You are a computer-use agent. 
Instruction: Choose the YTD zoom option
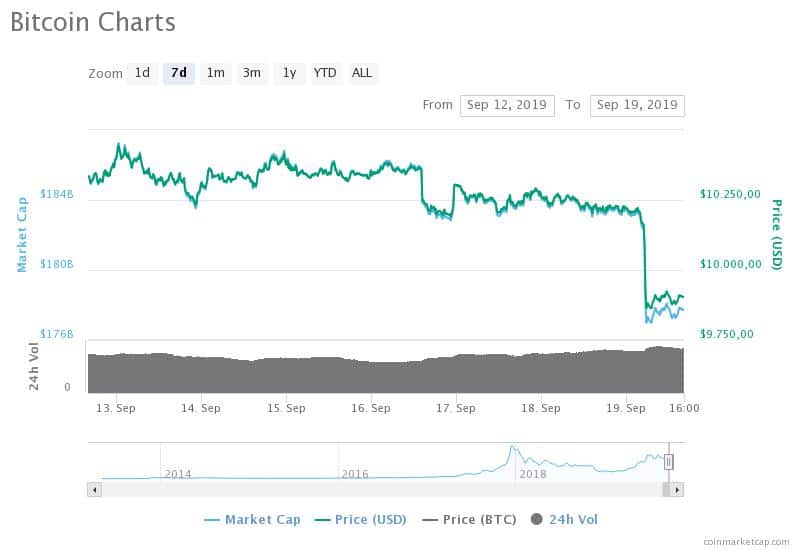click(x=325, y=73)
